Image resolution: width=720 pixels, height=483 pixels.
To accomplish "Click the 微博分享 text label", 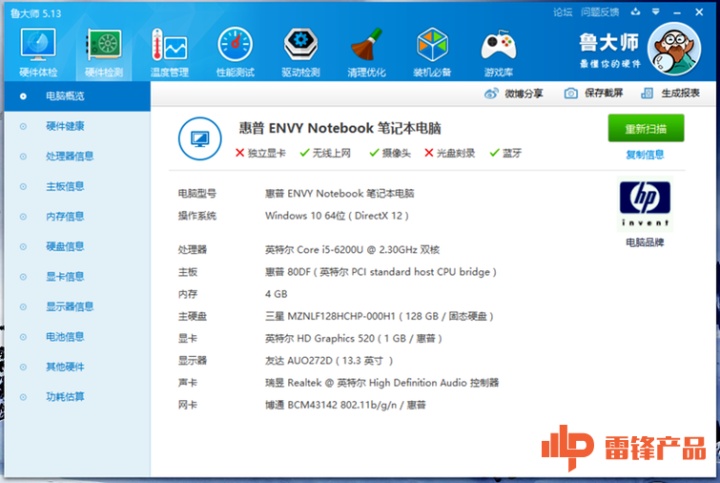I will tap(523, 94).
